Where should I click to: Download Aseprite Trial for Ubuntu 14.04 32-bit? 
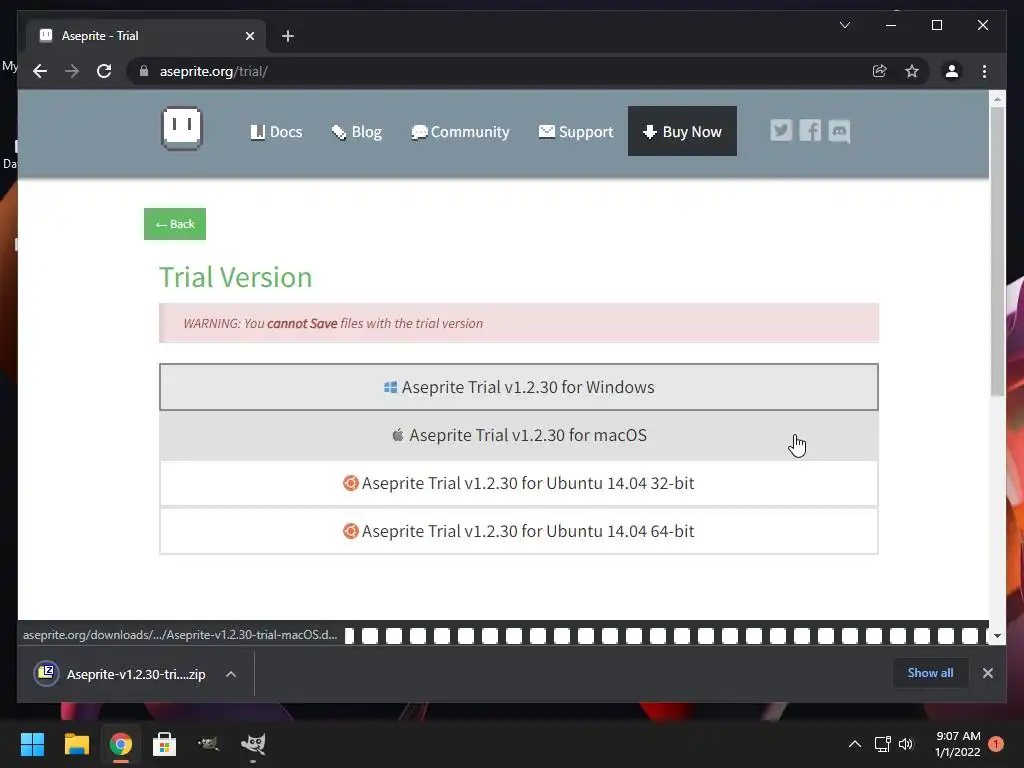coord(519,483)
